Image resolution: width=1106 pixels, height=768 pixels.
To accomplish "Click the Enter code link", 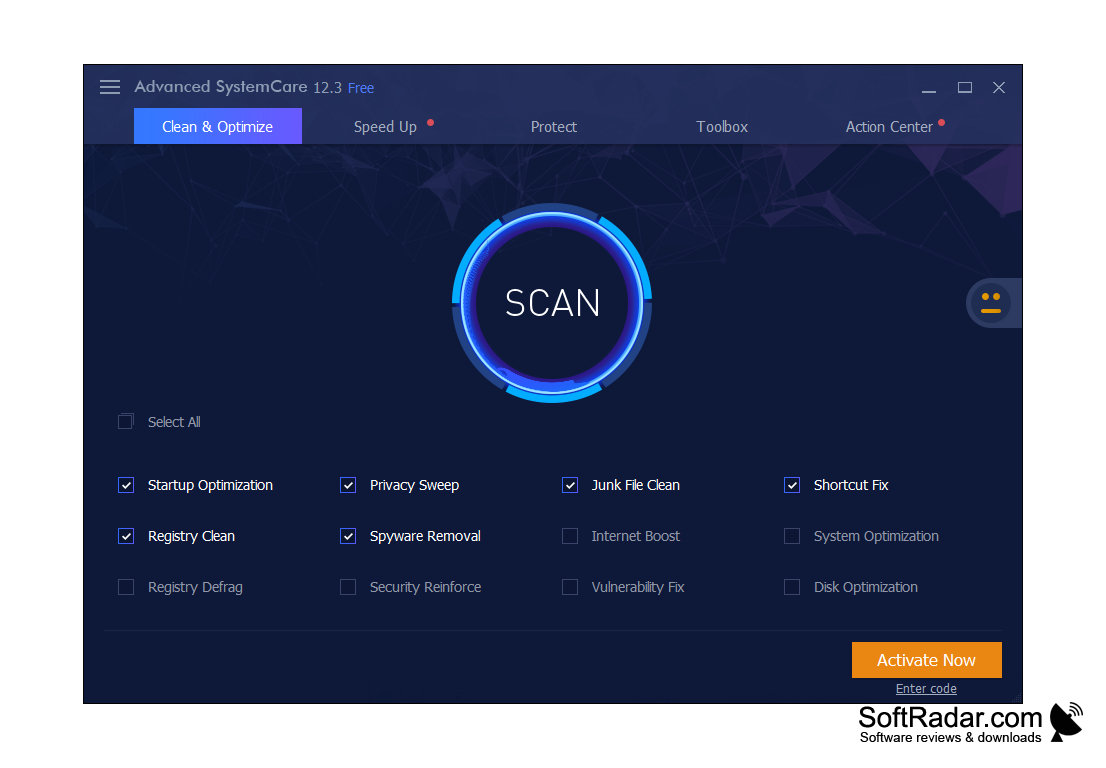I will coord(926,689).
